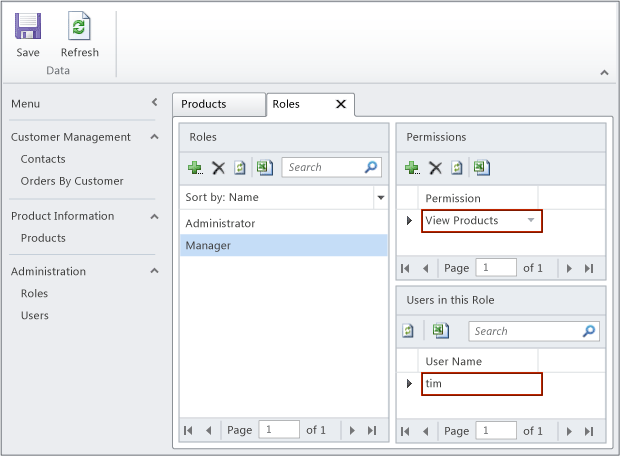Screen dimensions: 620x456
Task: Click the Roles search magnifier icon
Action: (371, 167)
